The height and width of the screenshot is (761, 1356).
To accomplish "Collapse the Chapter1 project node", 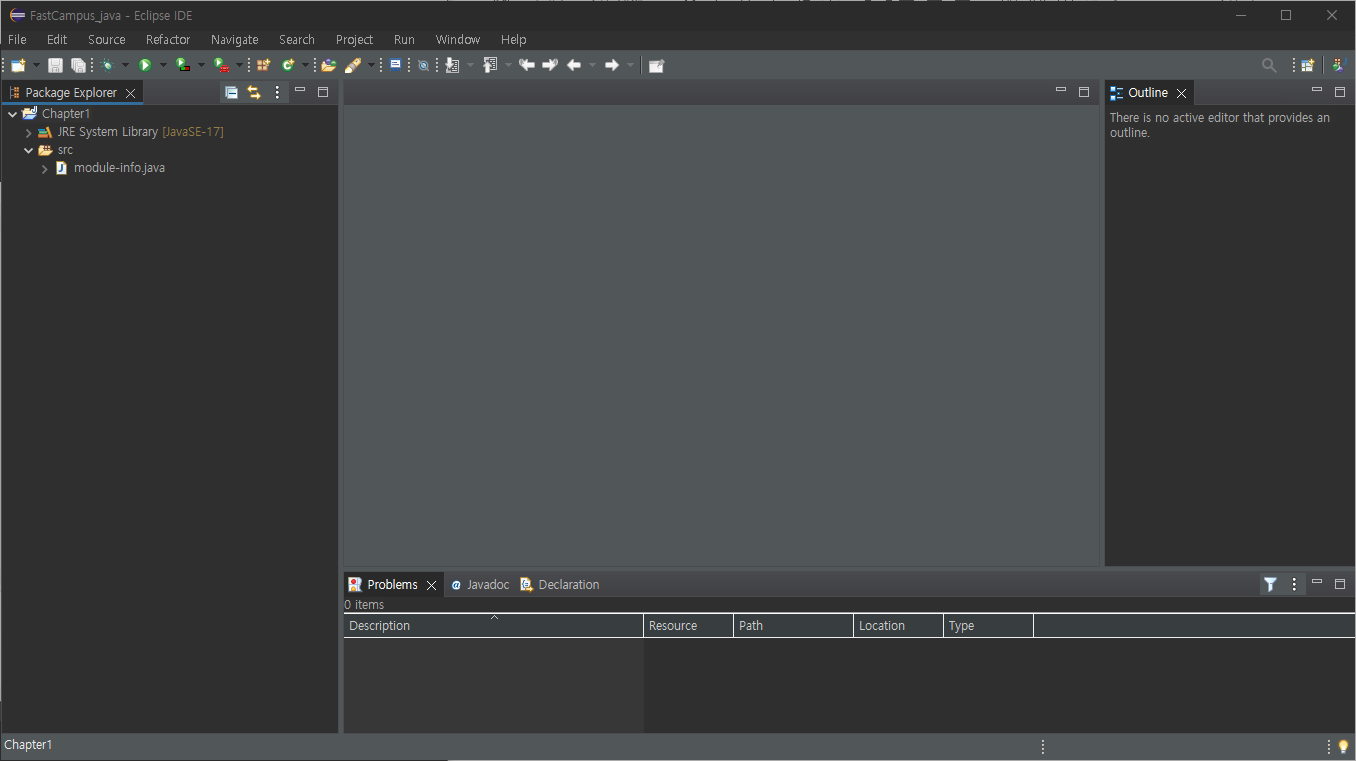I will (x=13, y=114).
